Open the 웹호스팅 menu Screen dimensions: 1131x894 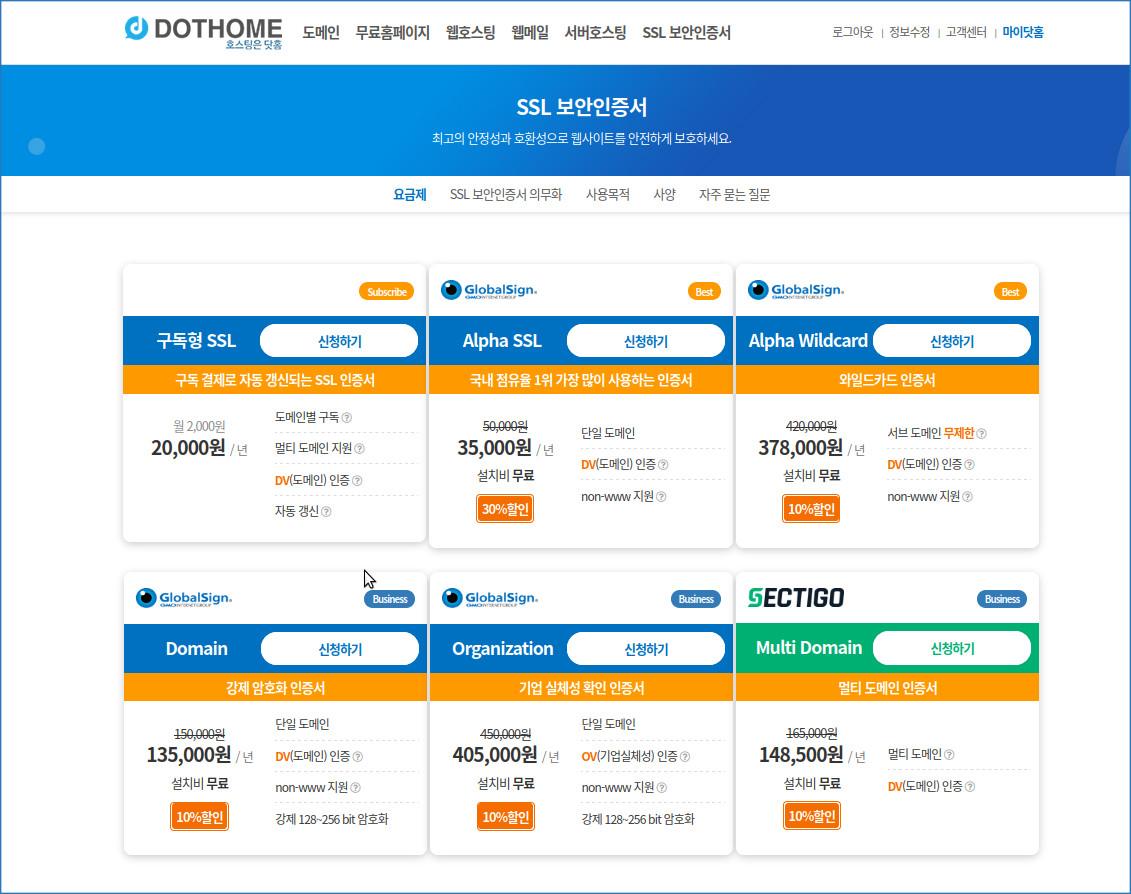click(x=470, y=32)
